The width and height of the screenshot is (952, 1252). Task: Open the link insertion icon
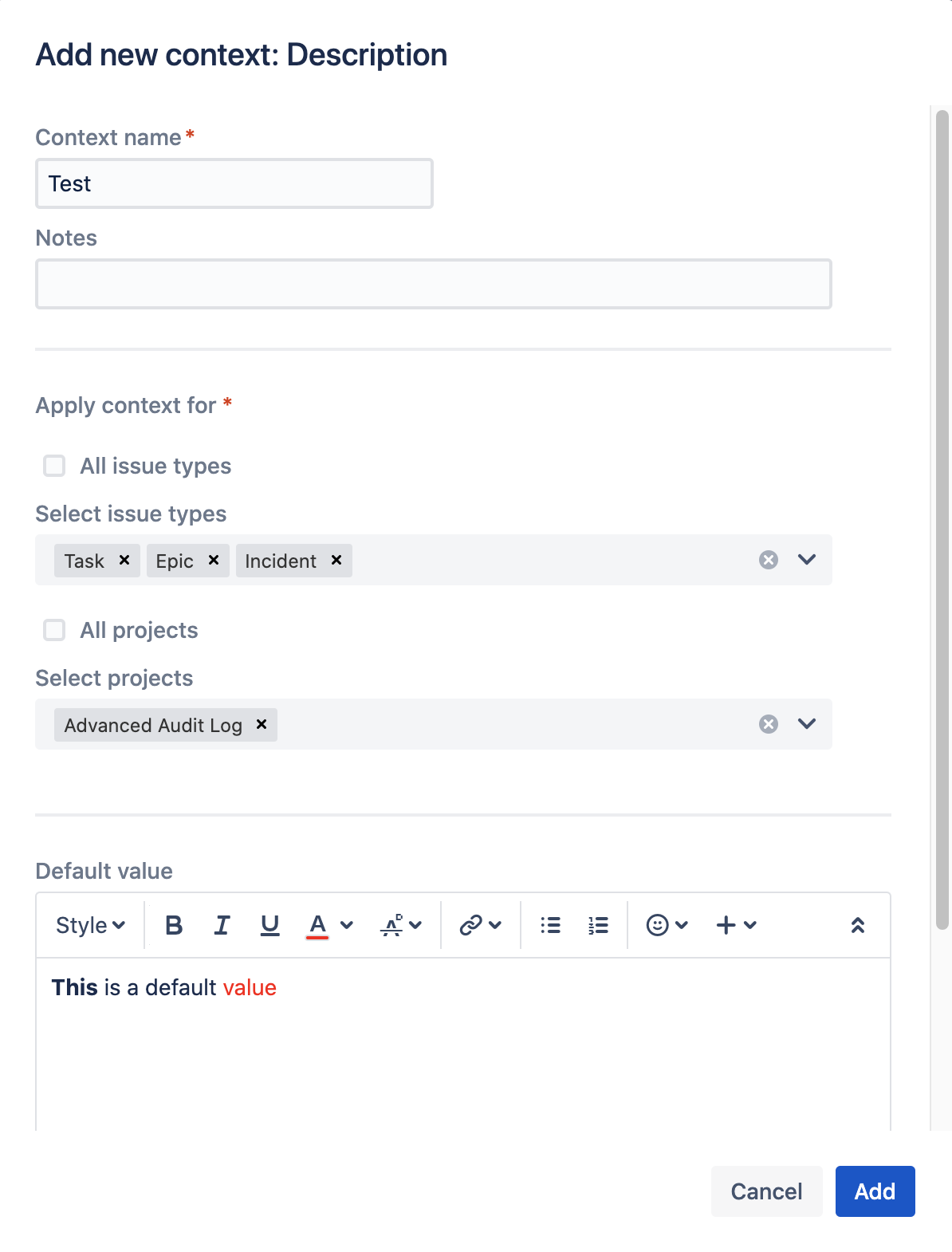(x=480, y=925)
